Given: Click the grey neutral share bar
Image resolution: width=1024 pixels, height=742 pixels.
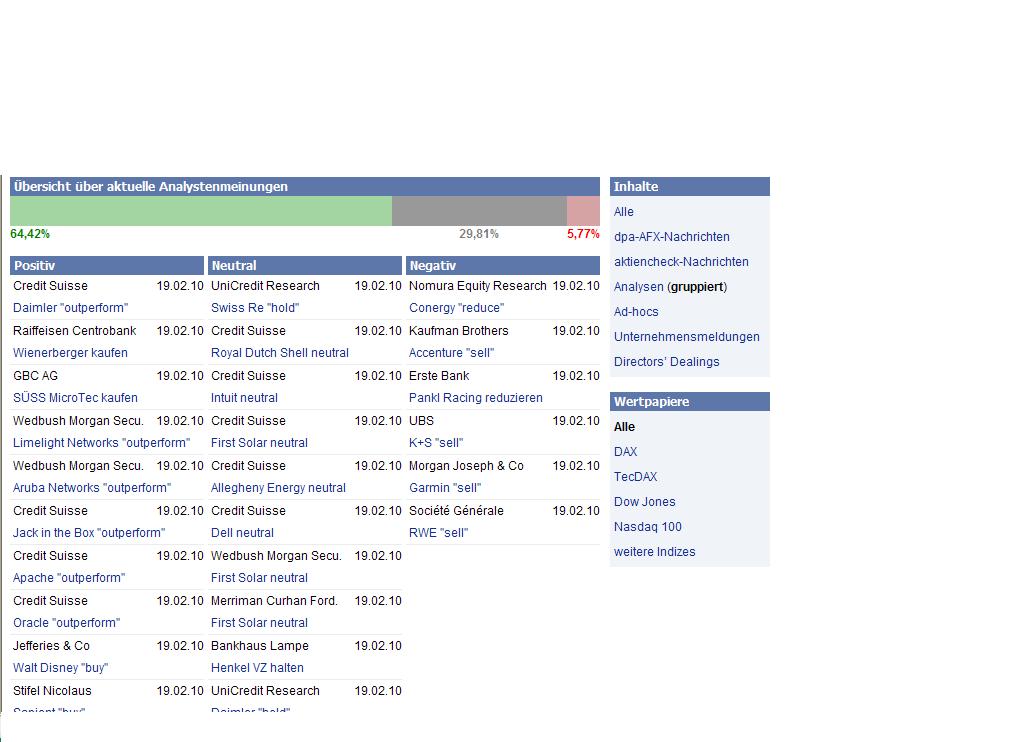Looking at the screenshot, I should click(x=479, y=211).
